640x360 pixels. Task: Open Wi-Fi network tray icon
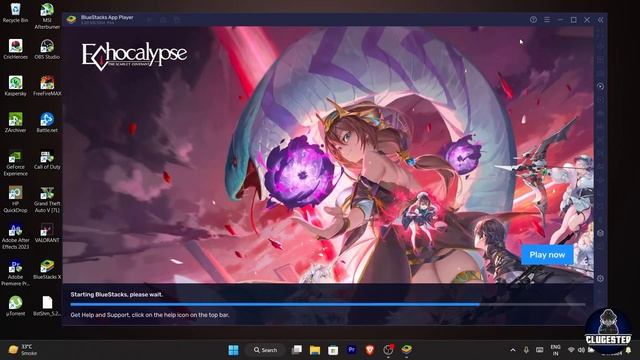pos(571,350)
